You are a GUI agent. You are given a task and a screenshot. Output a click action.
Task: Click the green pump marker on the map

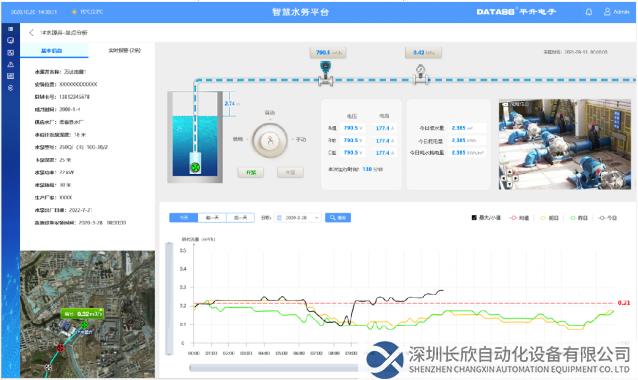point(84,325)
